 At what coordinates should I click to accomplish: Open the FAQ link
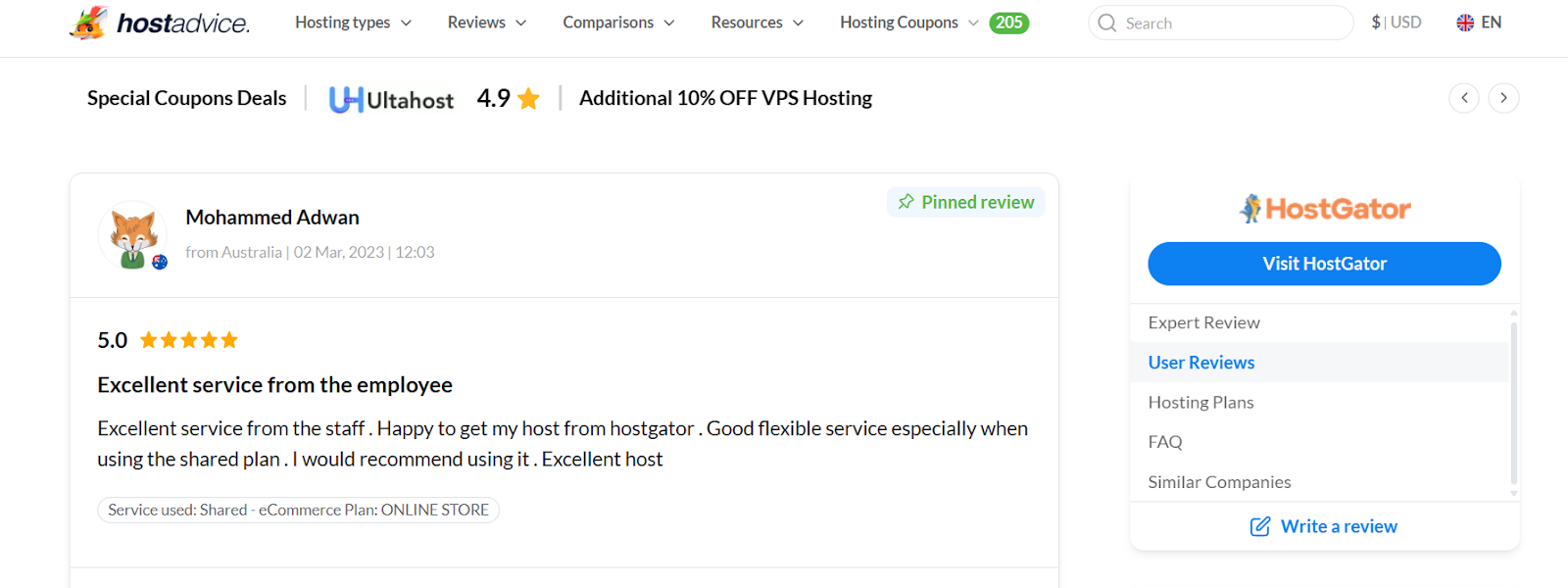(x=1164, y=442)
